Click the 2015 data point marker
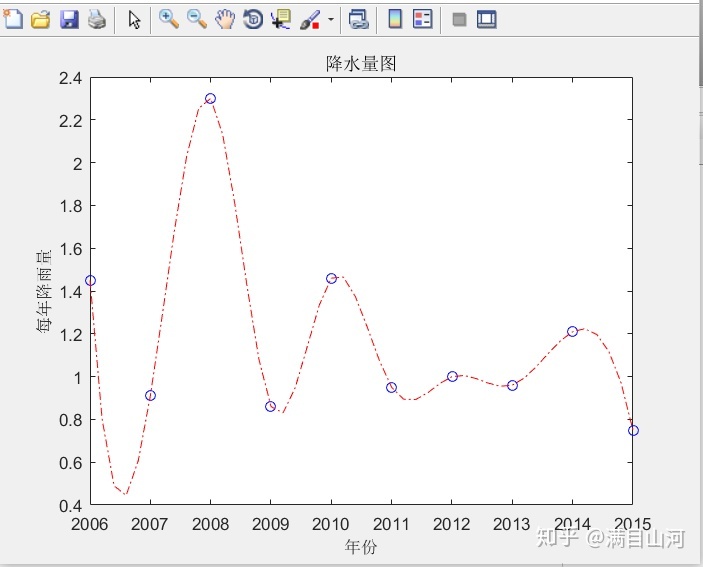703x567 pixels. tap(633, 430)
